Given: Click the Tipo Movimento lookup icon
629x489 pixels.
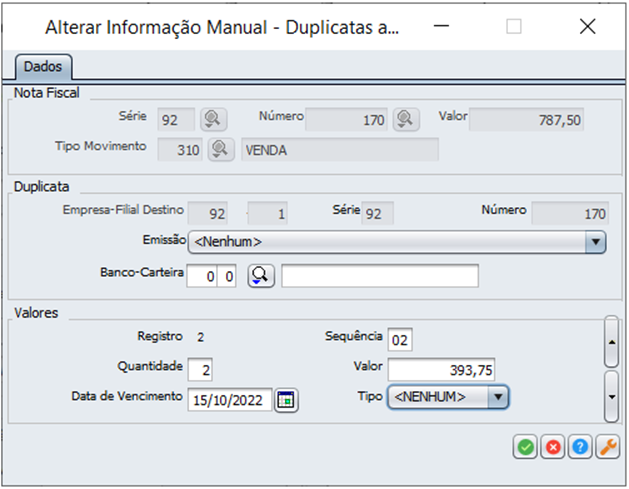Looking at the screenshot, I should pos(220,149).
